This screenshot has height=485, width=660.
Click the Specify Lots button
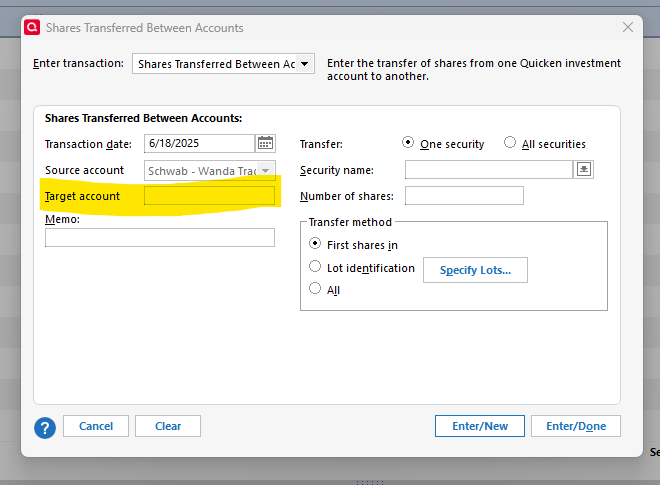pos(475,270)
